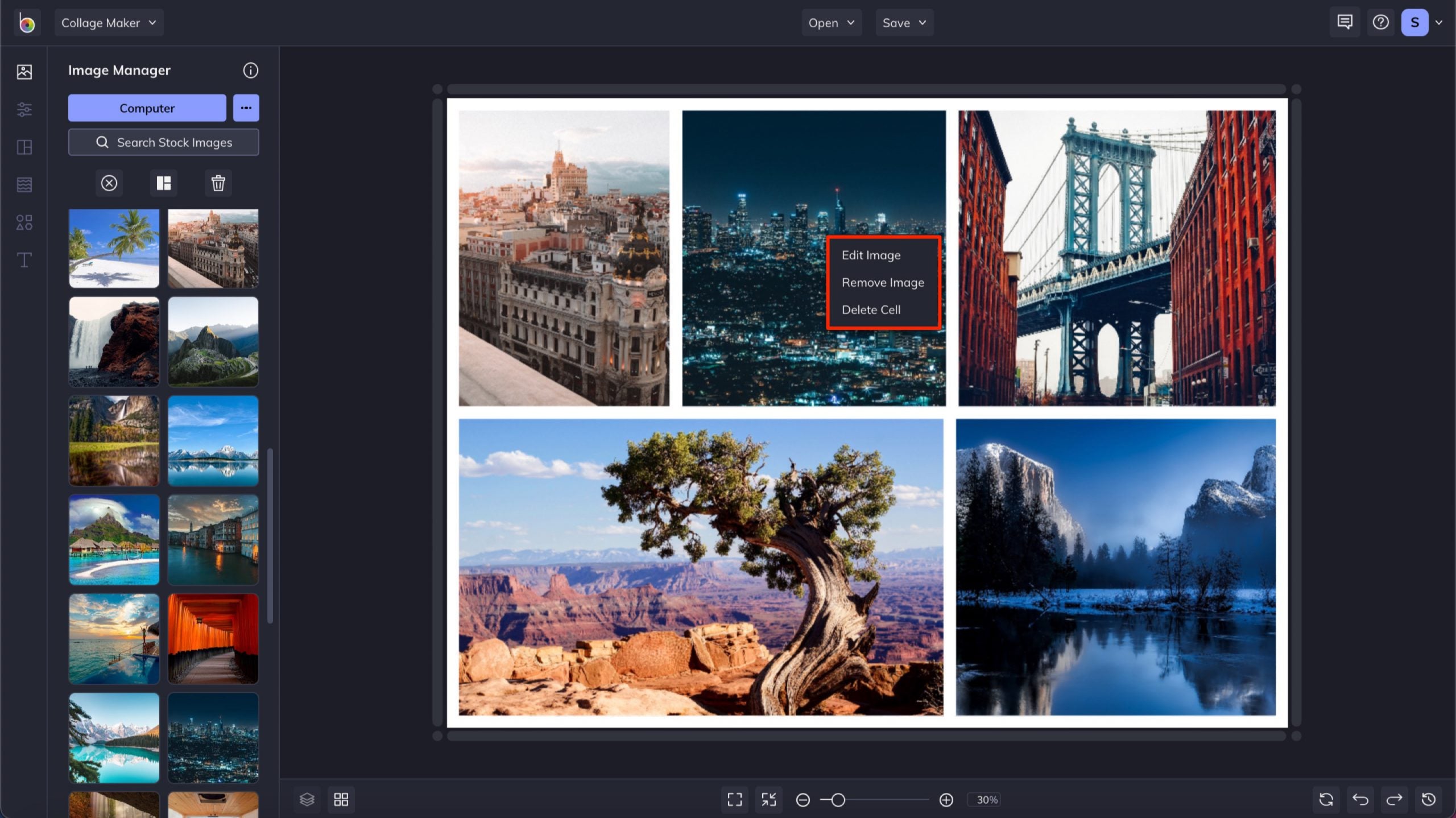Open the Save dropdown
The image size is (1456, 818).
(x=904, y=23)
